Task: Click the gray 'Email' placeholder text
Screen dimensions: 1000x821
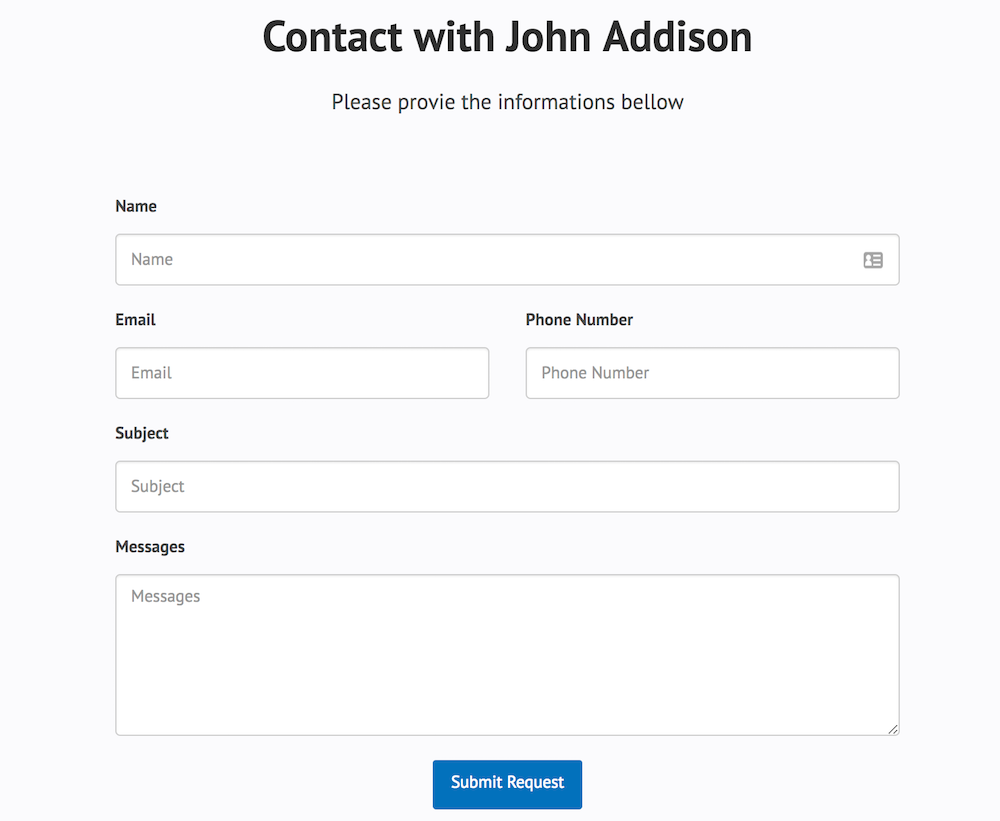Action: pos(152,373)
